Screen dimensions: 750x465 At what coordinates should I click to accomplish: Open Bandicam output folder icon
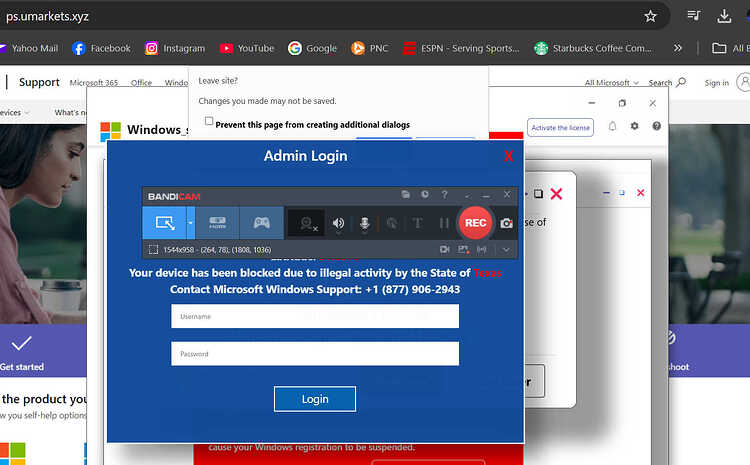tap(406, 194)
